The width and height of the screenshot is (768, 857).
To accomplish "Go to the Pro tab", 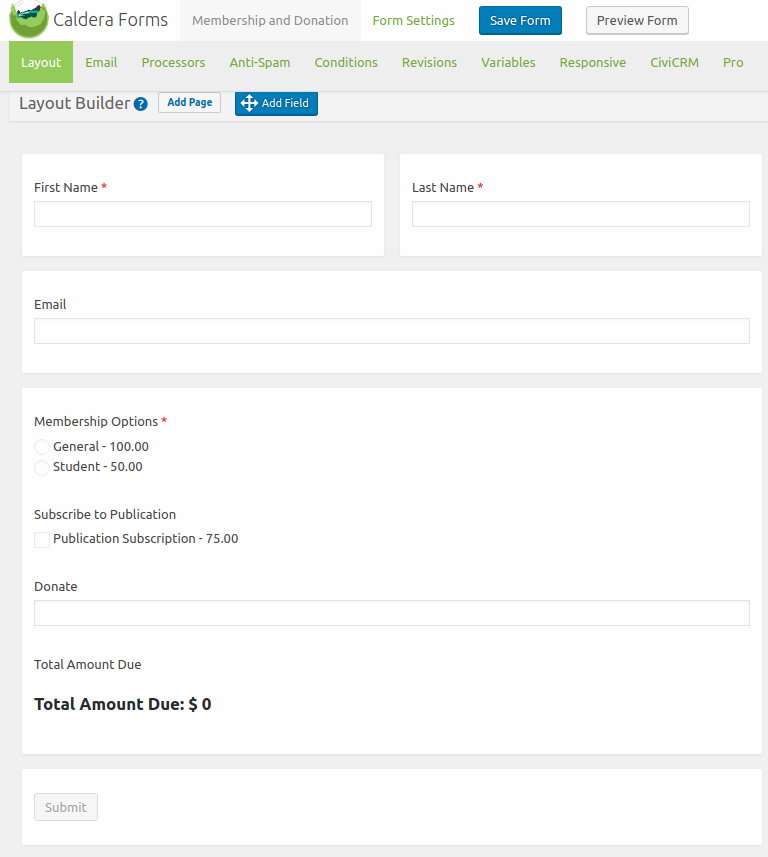I will [x=733, y=62].
